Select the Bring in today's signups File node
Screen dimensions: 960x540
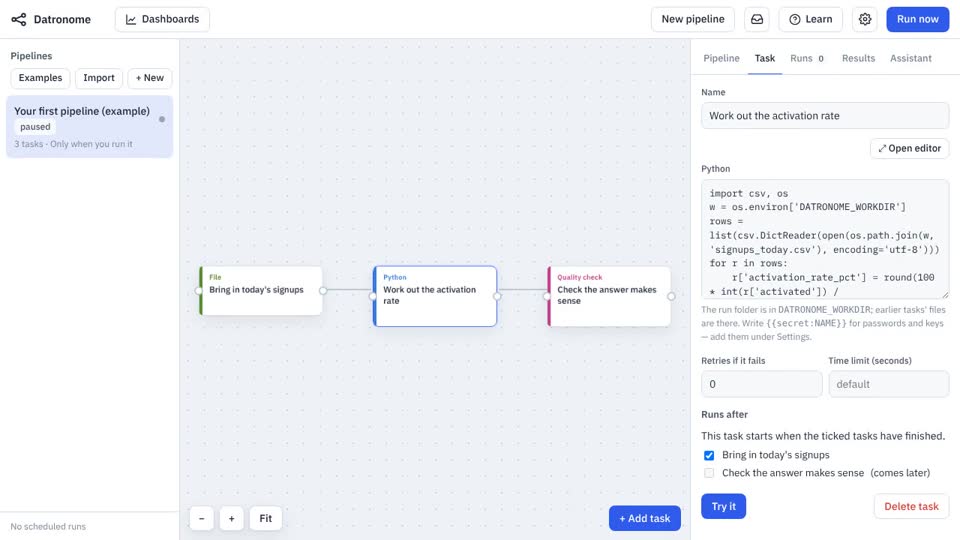pos(261,290)
